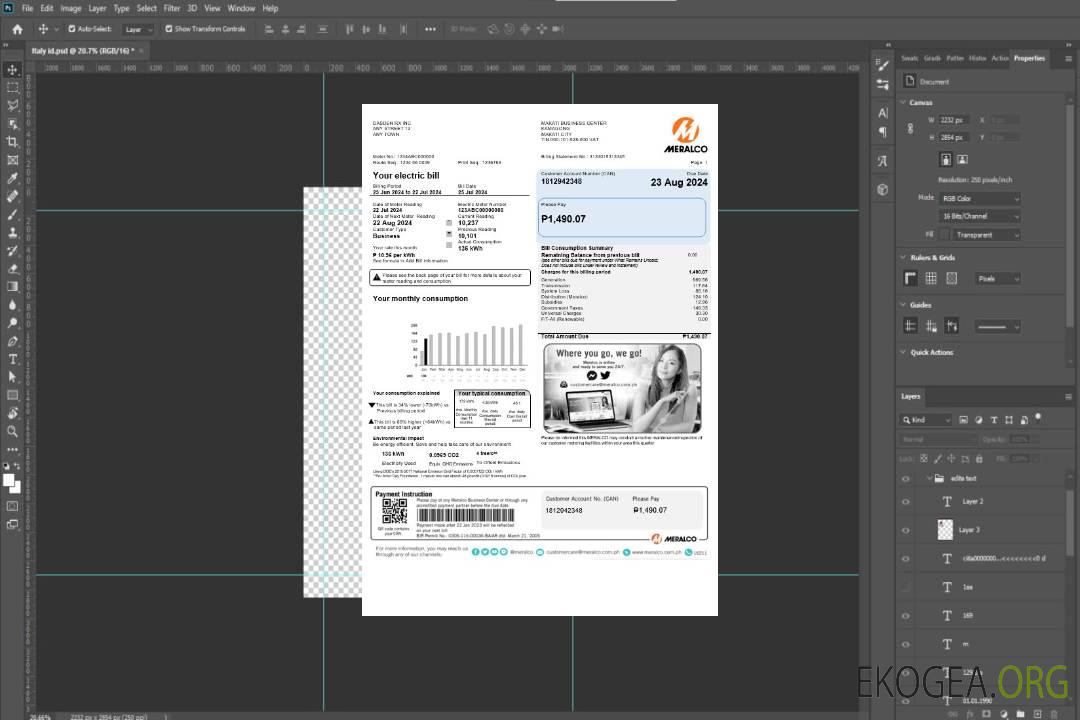Filter layers by type (T) icon
The image size is (1080, 720).
click(x=994, y=420)
